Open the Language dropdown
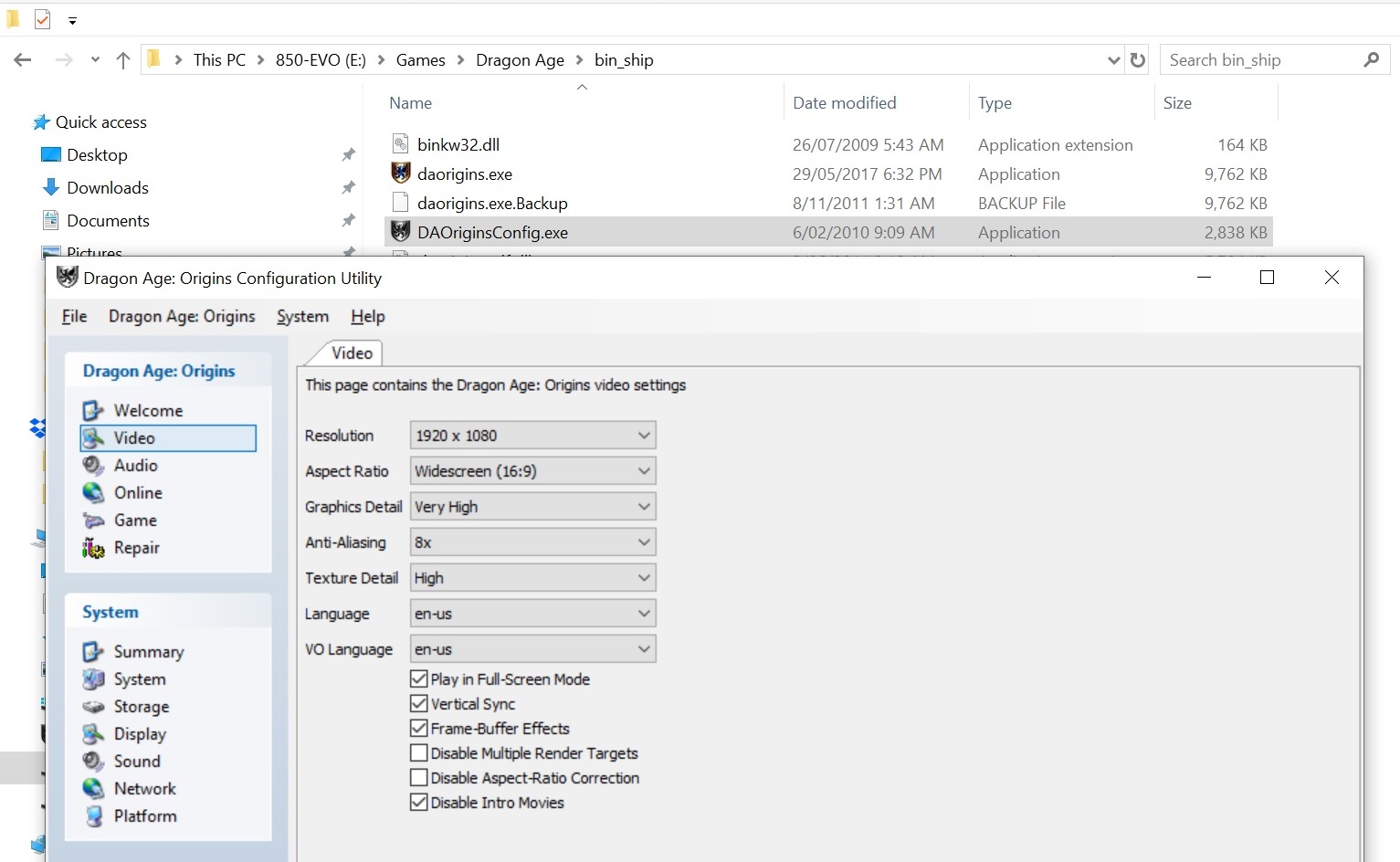1400x862 pixels. pyautogui.click(x=533, y=614)
